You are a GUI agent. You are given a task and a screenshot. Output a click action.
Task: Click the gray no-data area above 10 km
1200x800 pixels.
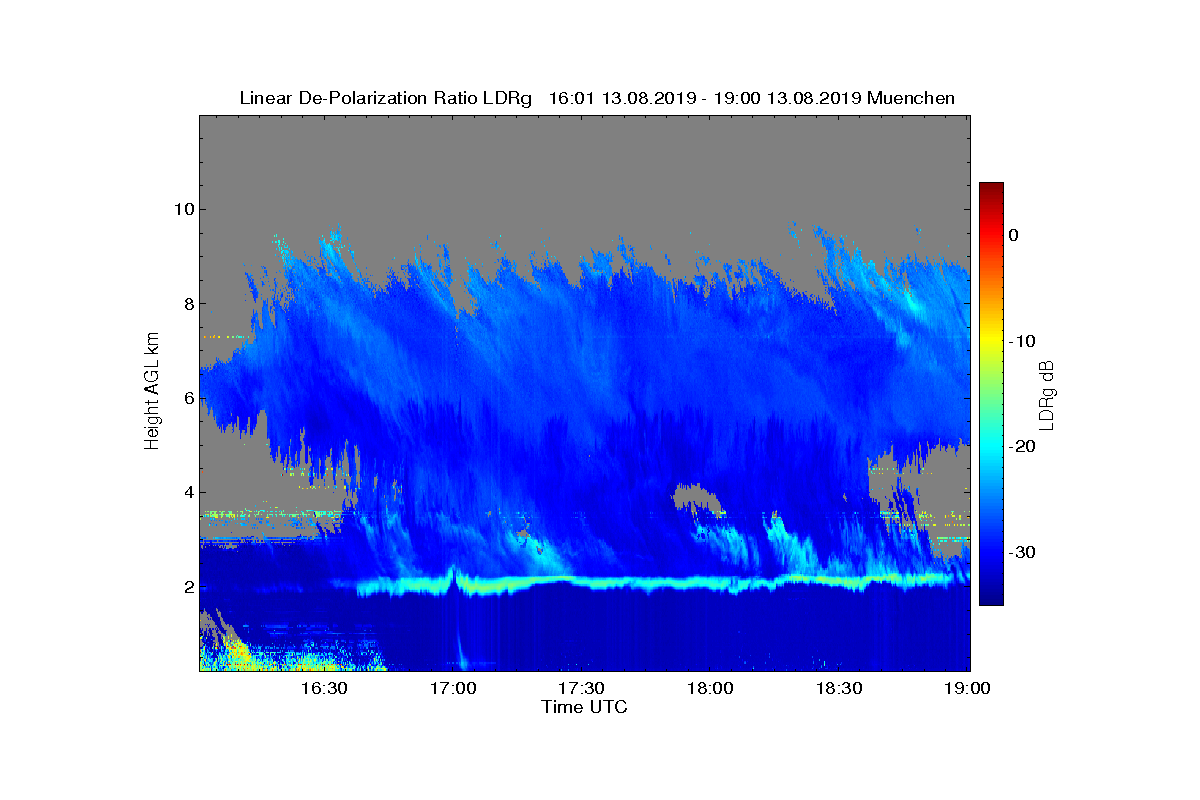pos(585,160)
